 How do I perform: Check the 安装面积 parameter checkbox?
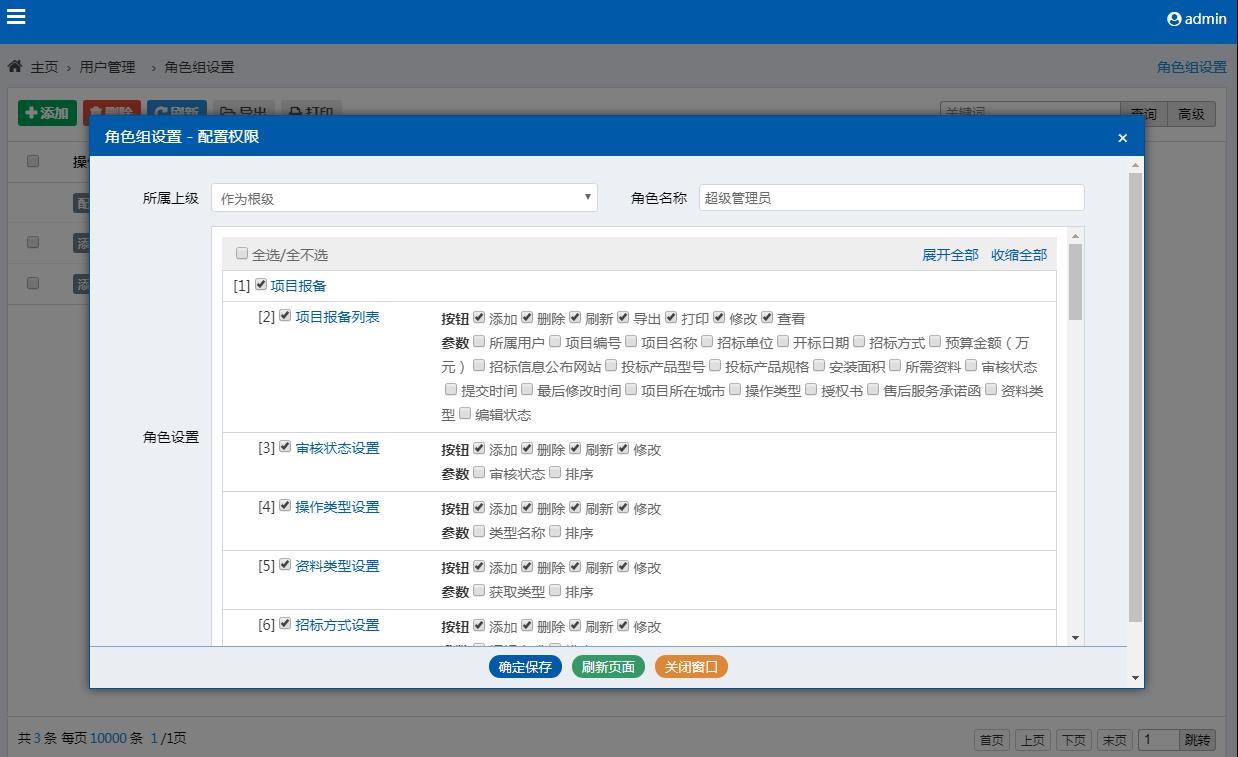pyautogui.click(x=819, y=366)
